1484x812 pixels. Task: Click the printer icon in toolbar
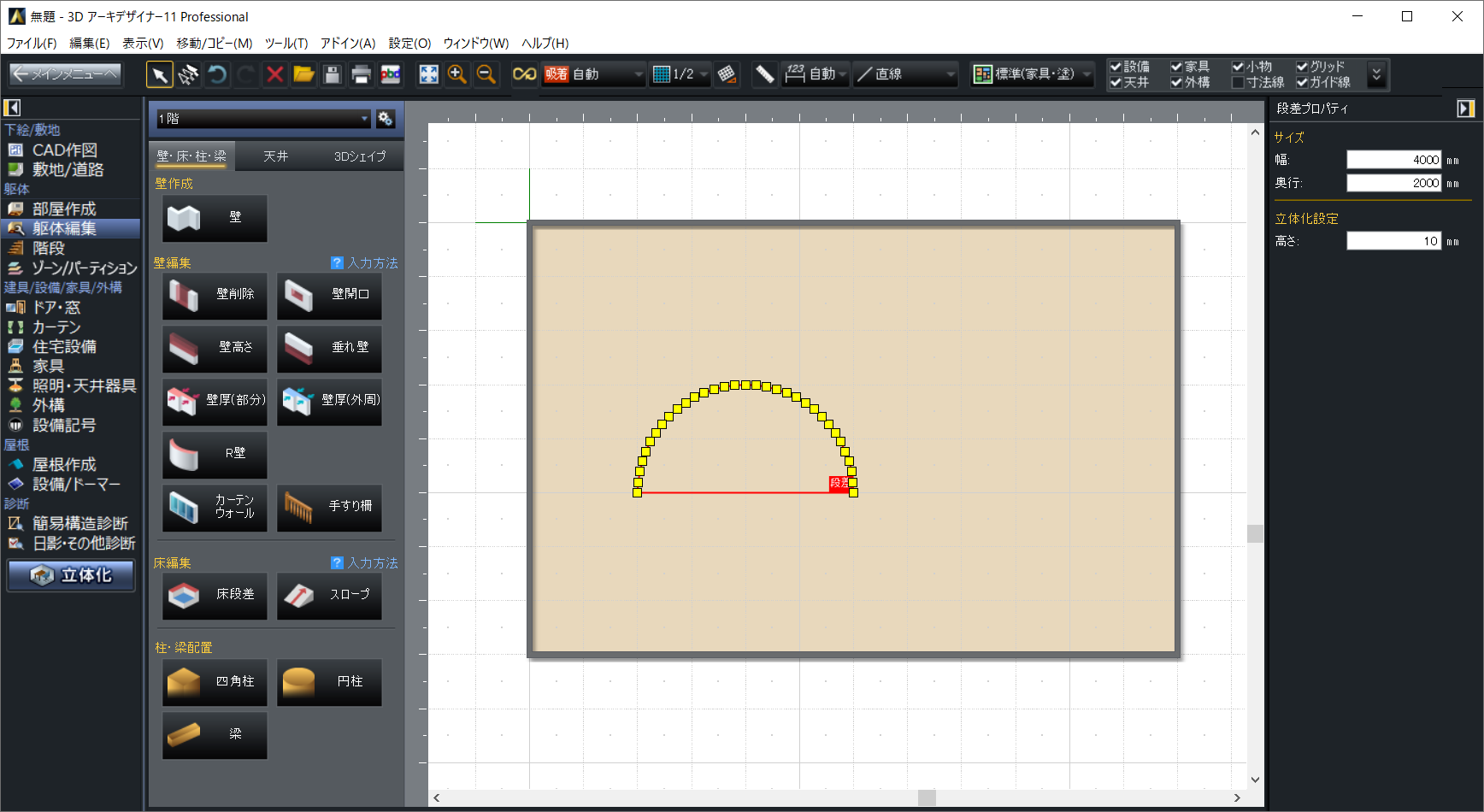(361, 75)
